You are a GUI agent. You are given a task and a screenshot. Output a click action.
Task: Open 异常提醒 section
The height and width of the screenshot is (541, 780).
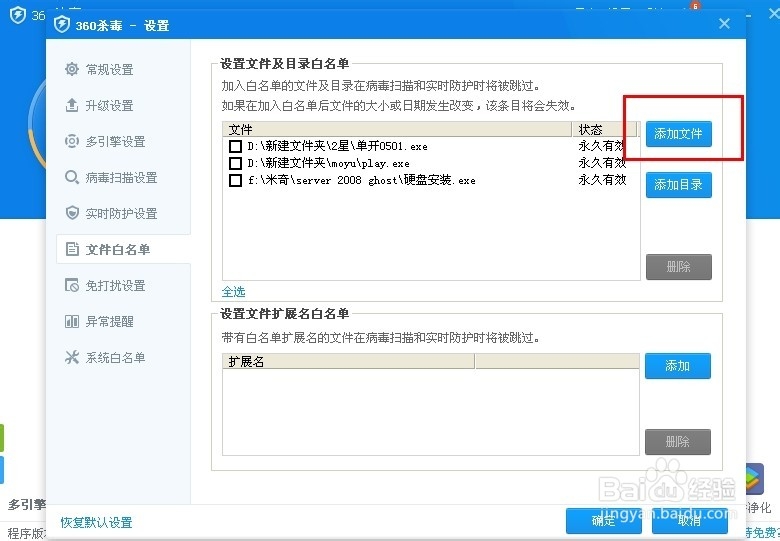pos(110,321)
